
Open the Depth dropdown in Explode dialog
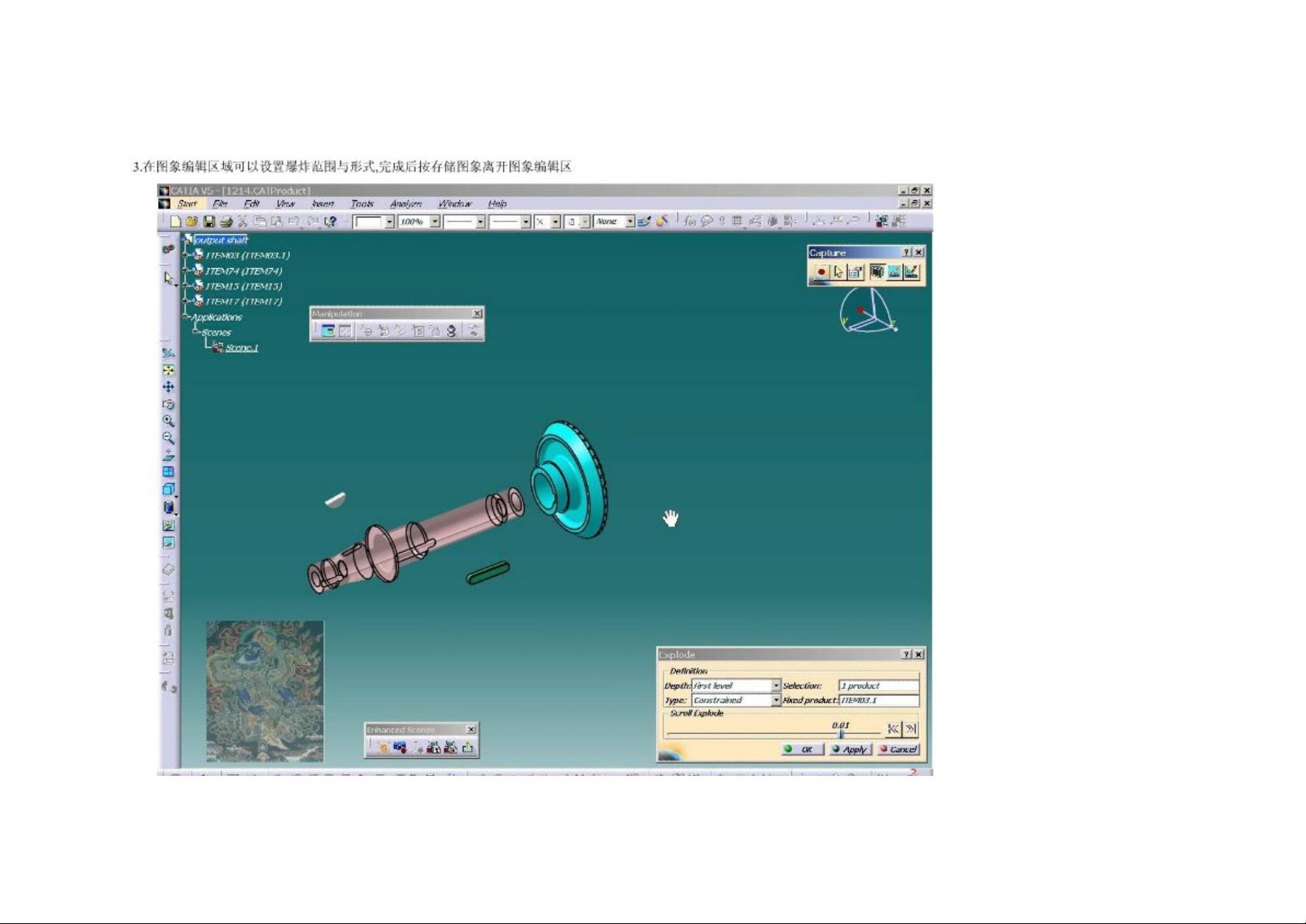coord(776,686)
